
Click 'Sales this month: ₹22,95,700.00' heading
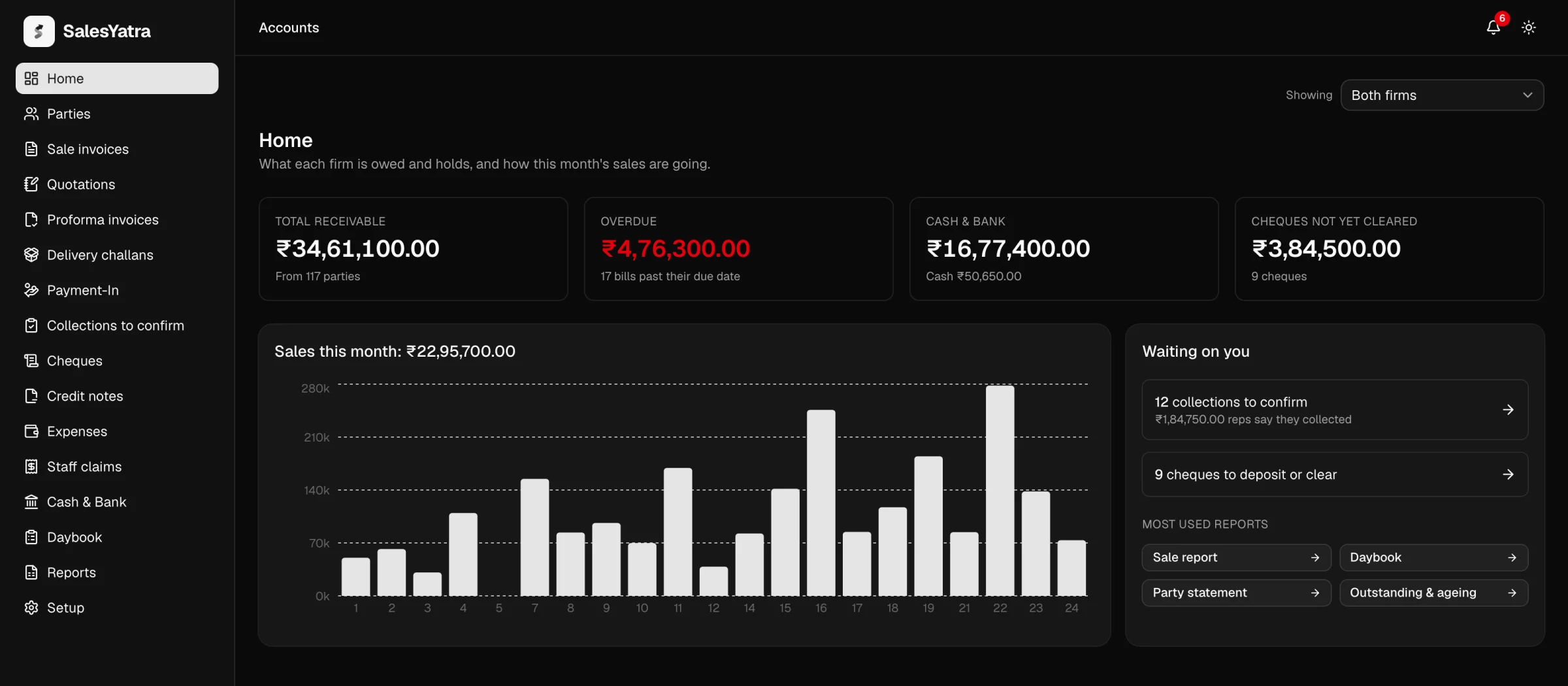click(395, 351)
